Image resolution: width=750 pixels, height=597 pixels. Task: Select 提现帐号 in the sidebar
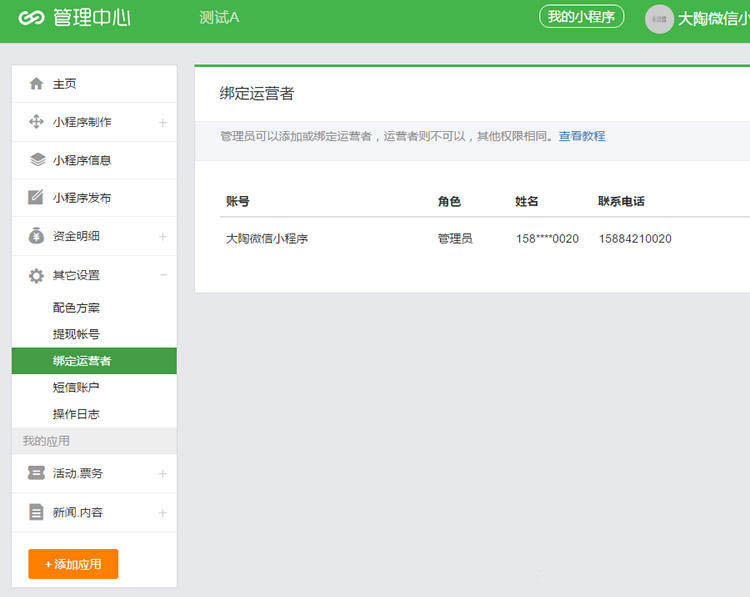(76, 334)
